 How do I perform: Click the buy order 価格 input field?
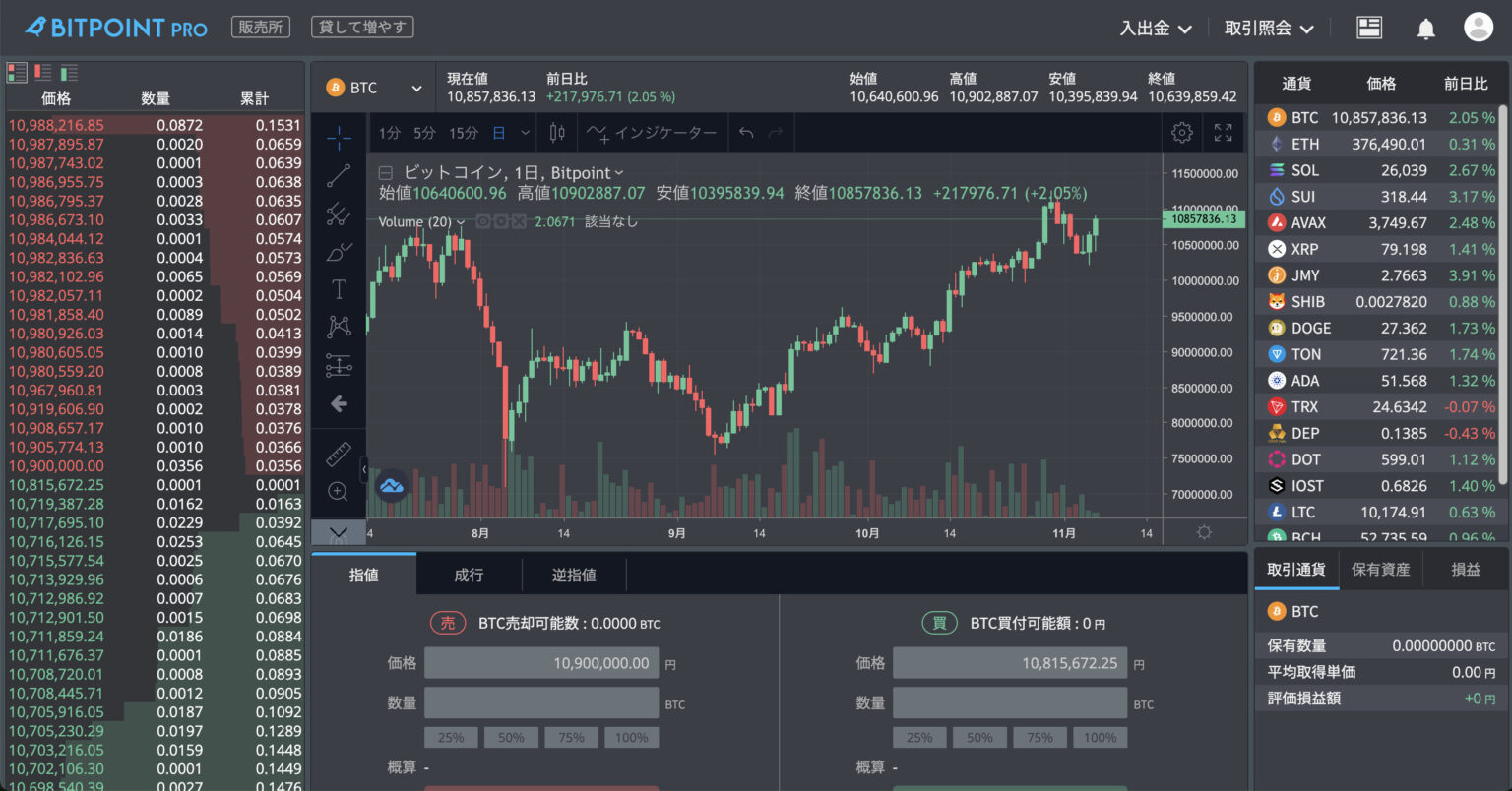(1010, 662)
